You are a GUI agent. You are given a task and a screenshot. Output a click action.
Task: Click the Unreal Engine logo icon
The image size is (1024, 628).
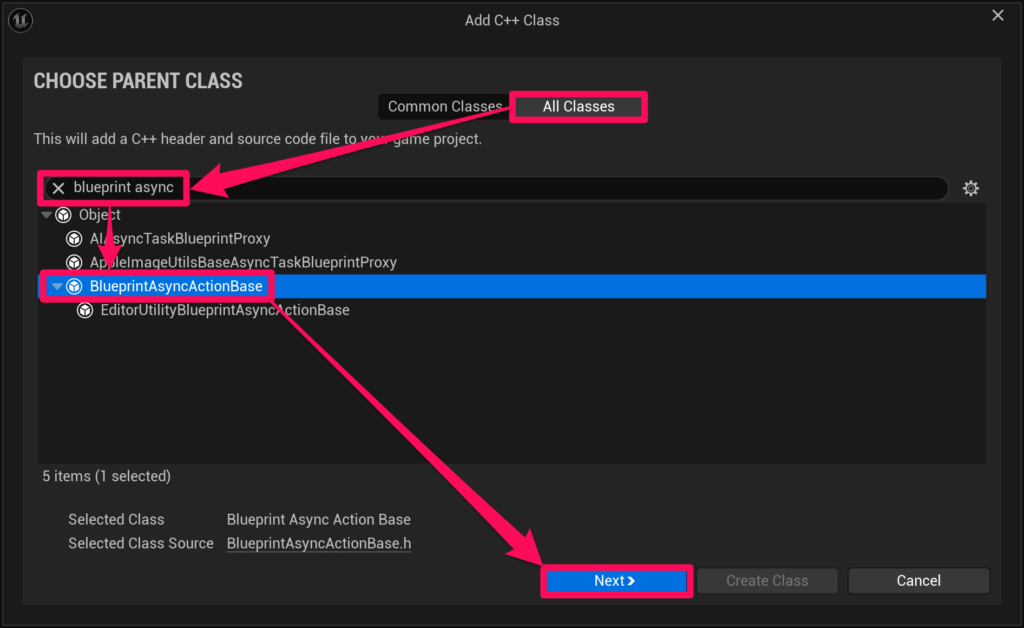click(24, 20)
